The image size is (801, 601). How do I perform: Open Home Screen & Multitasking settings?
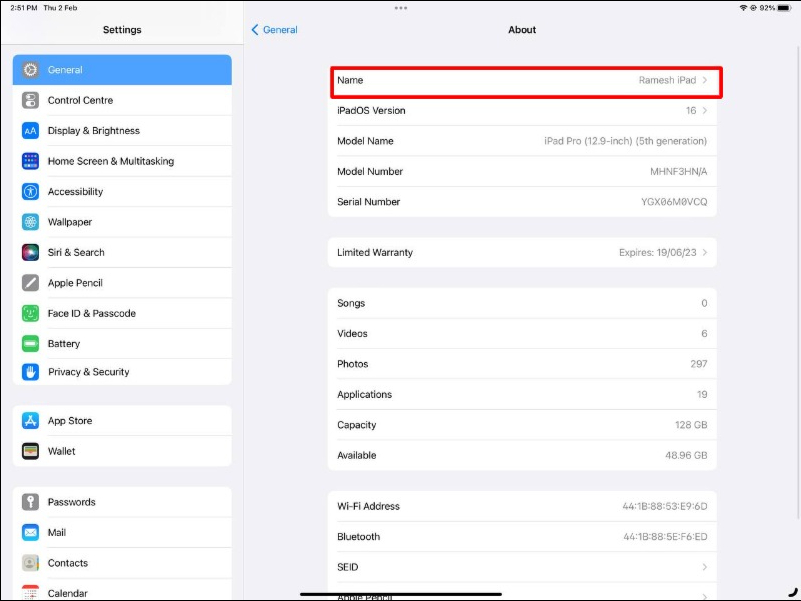[x=30, y=161]
